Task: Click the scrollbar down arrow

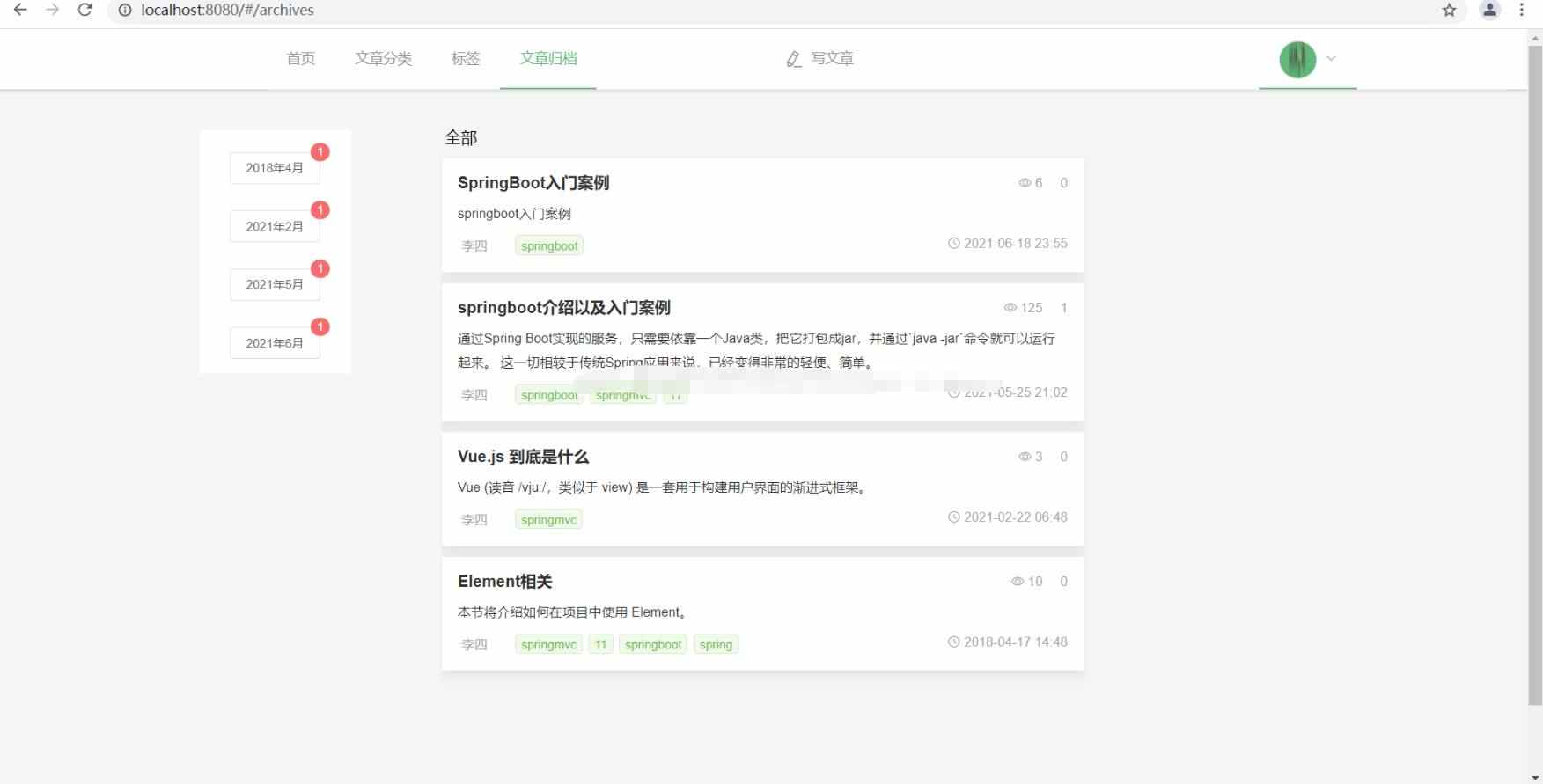Action: click(x=1535, y=777)
